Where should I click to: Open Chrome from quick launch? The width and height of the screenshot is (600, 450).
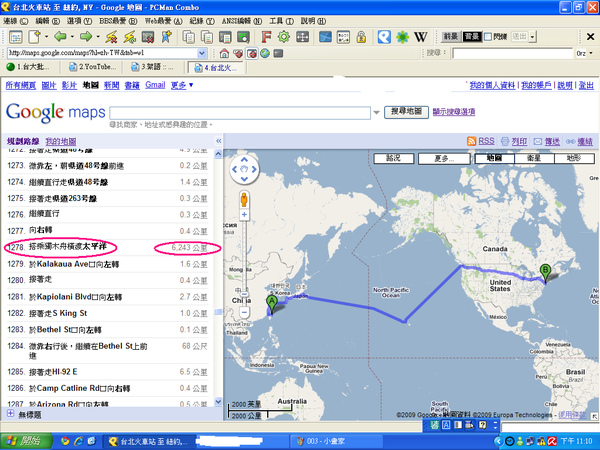(65, 441)
